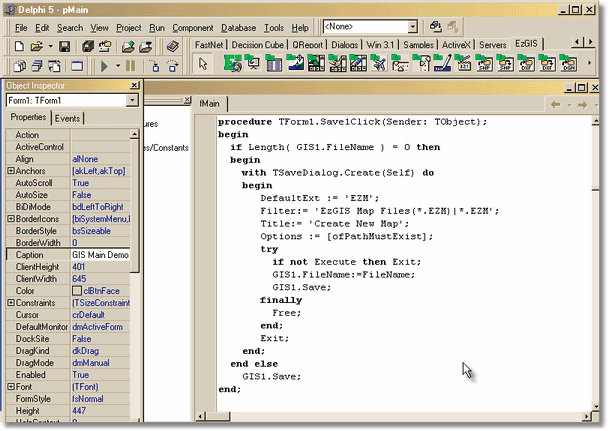The width and height of the screenshot is (608, 431).
Task: Click the Open Project icon
Action: coord(105,47)
